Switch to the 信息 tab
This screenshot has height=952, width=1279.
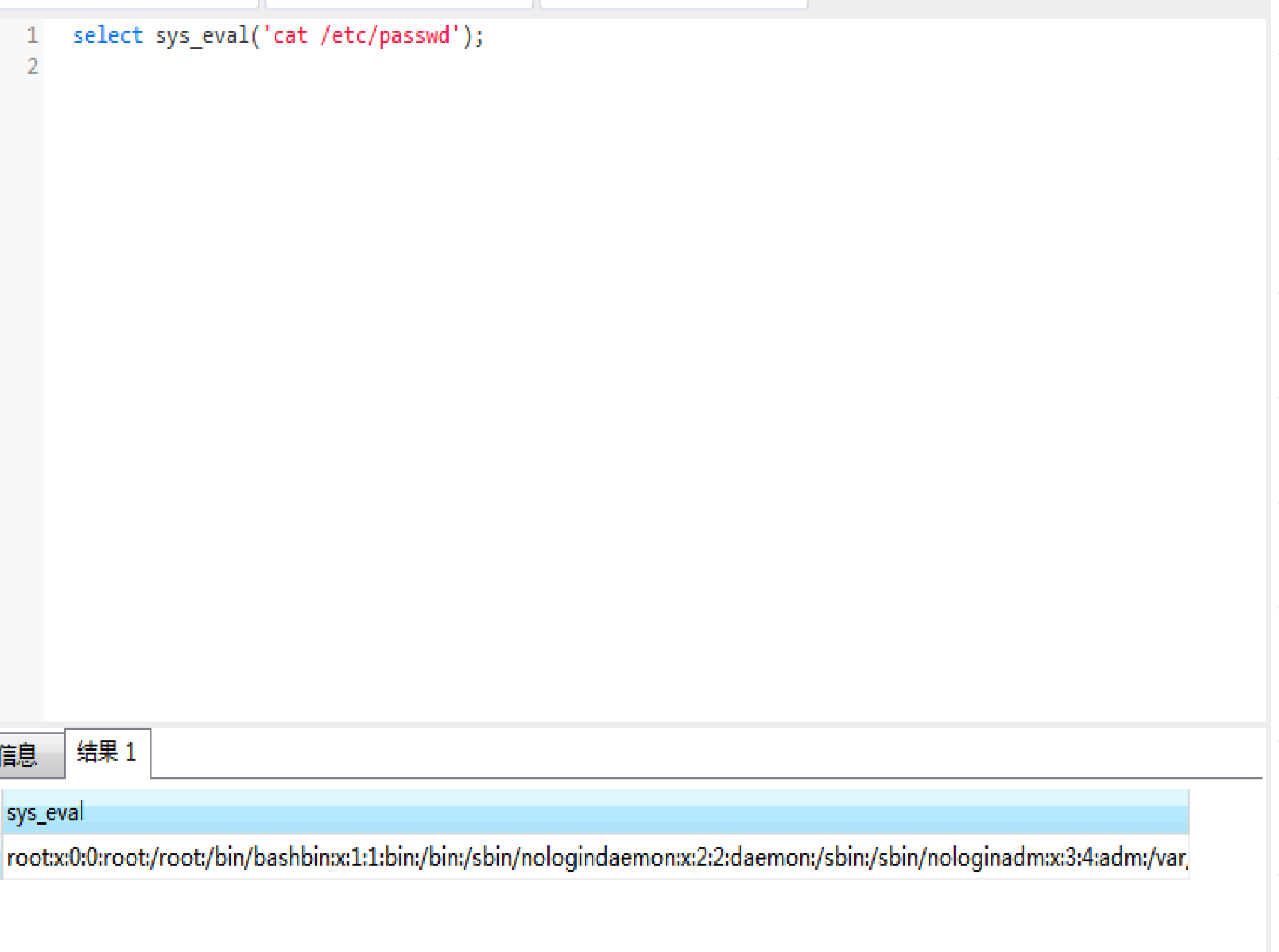[22, 755]
